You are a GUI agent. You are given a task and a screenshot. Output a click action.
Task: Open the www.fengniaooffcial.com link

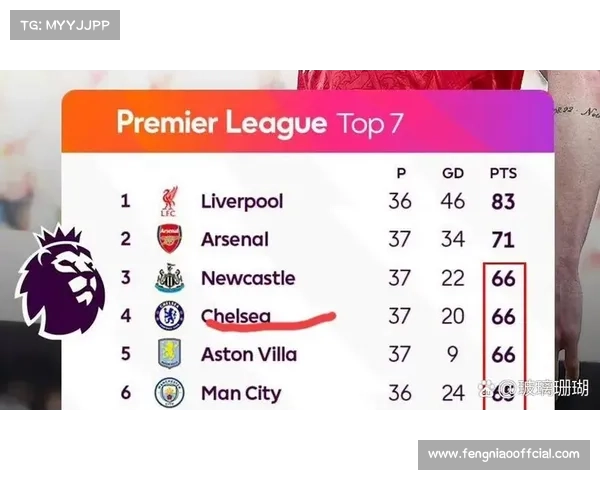tap(503, 454)
